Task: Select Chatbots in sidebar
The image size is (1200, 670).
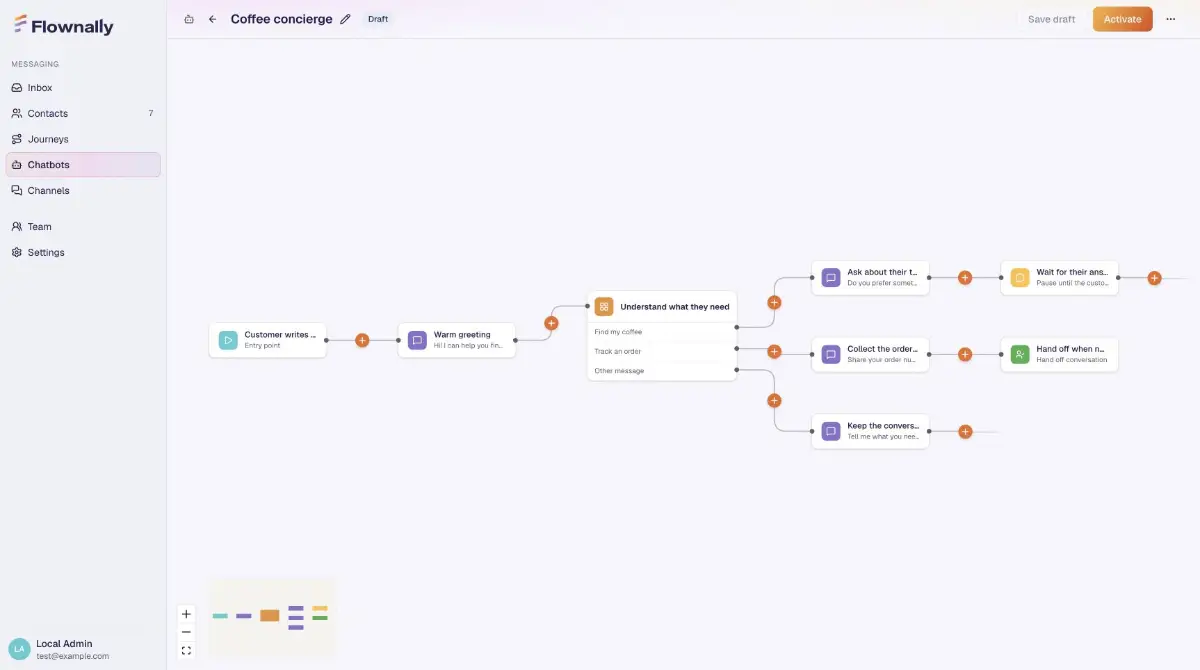Action: pos(83,165)
